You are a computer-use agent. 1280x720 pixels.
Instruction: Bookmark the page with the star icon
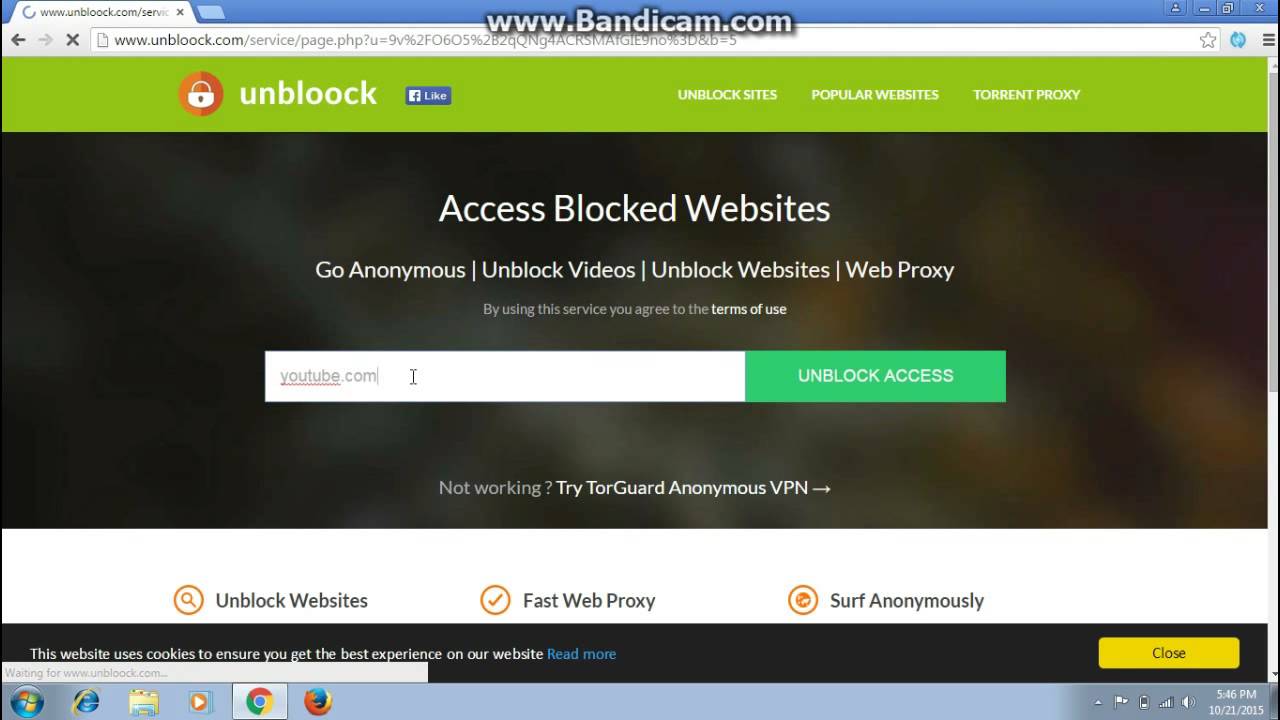coord(1208,40)
